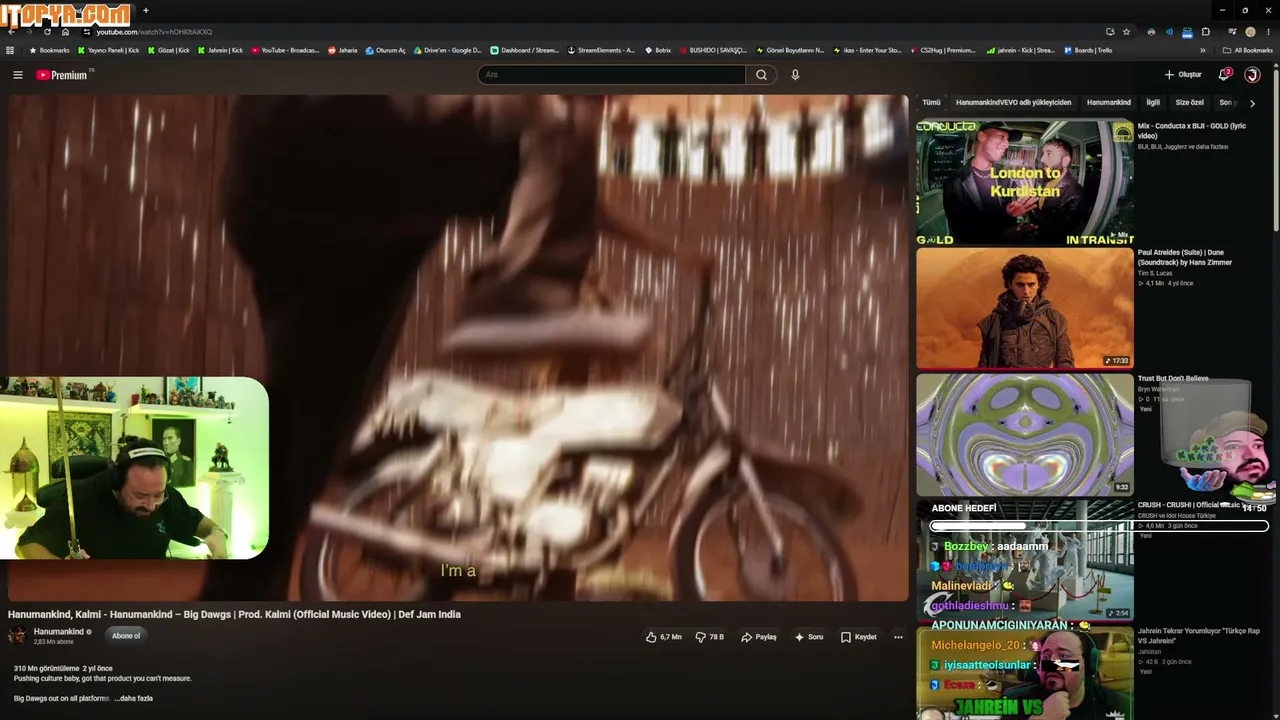This screenshot has height=720, width=1280.
Task: Play the Paul Atreides Dune soundtrack thumbnail
Action: [1025, 308]
